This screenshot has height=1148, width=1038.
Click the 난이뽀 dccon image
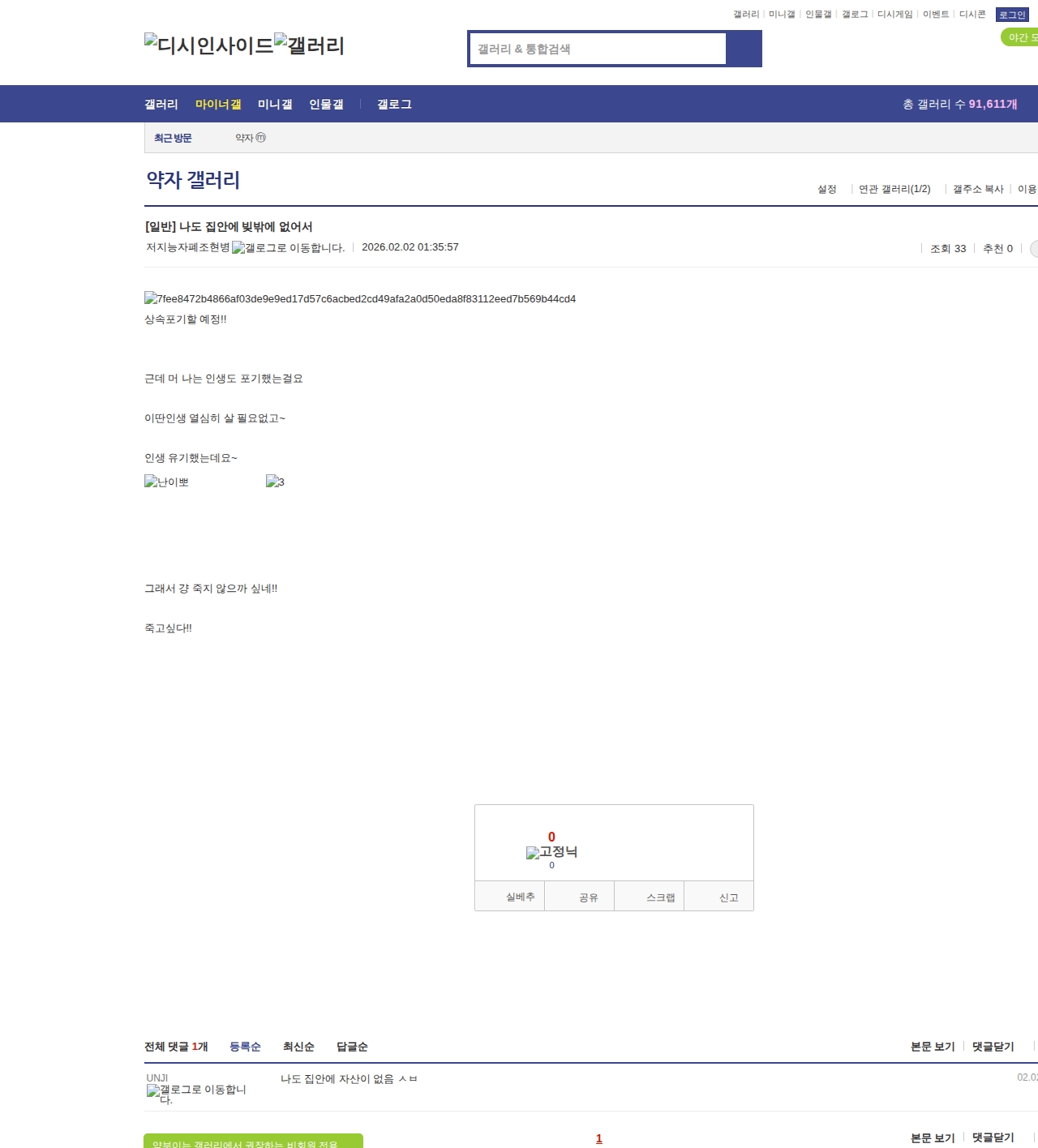coord(166,482)
